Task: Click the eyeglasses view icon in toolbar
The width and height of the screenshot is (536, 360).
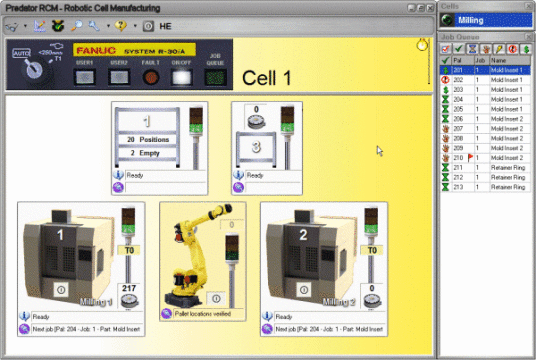Action: coord(12,26)
